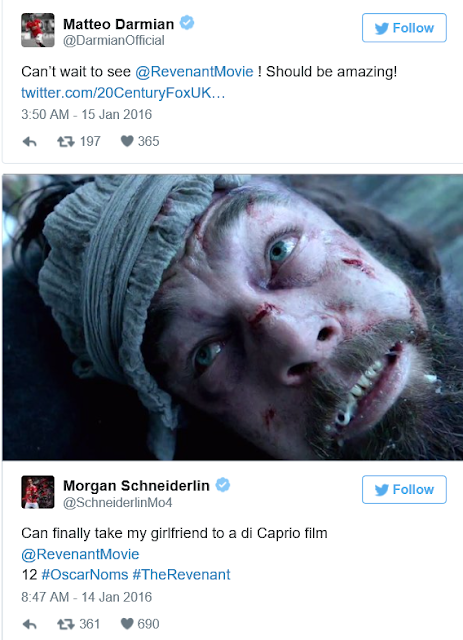463x640 pixels.
Task: Click the reply arrow on Schneiderlin's tweet
Action: tap(29, 624)
